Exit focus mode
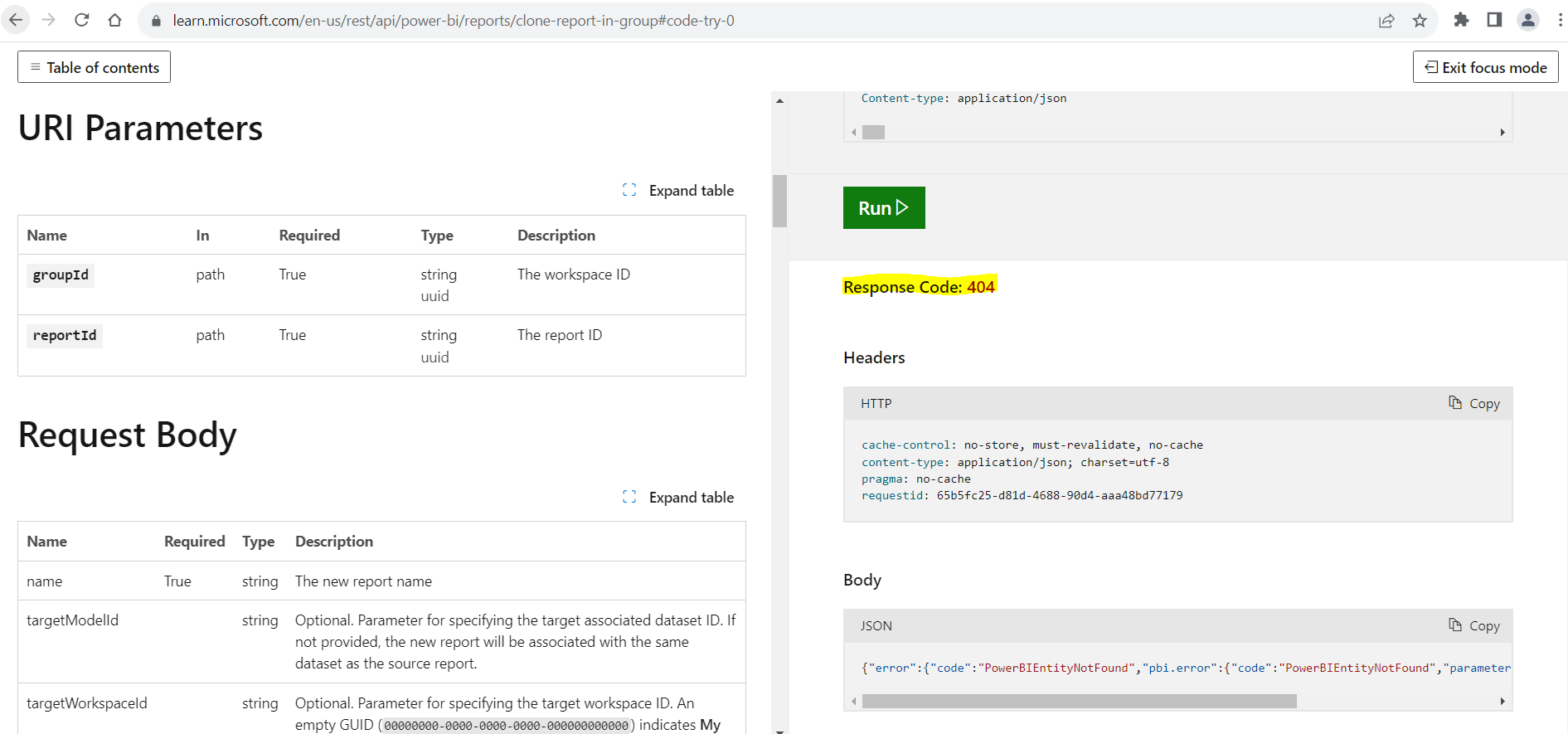Viewport: 1568px width, 734px height. 1485,67
